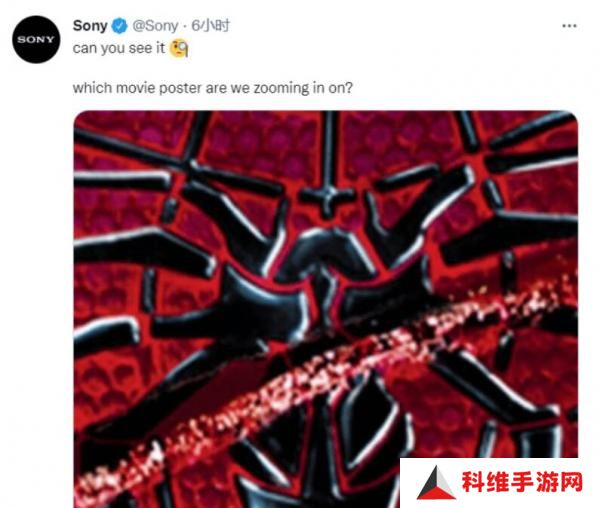Click the small cross shape above the spider head
600x508 pixels.
point(326,197)
